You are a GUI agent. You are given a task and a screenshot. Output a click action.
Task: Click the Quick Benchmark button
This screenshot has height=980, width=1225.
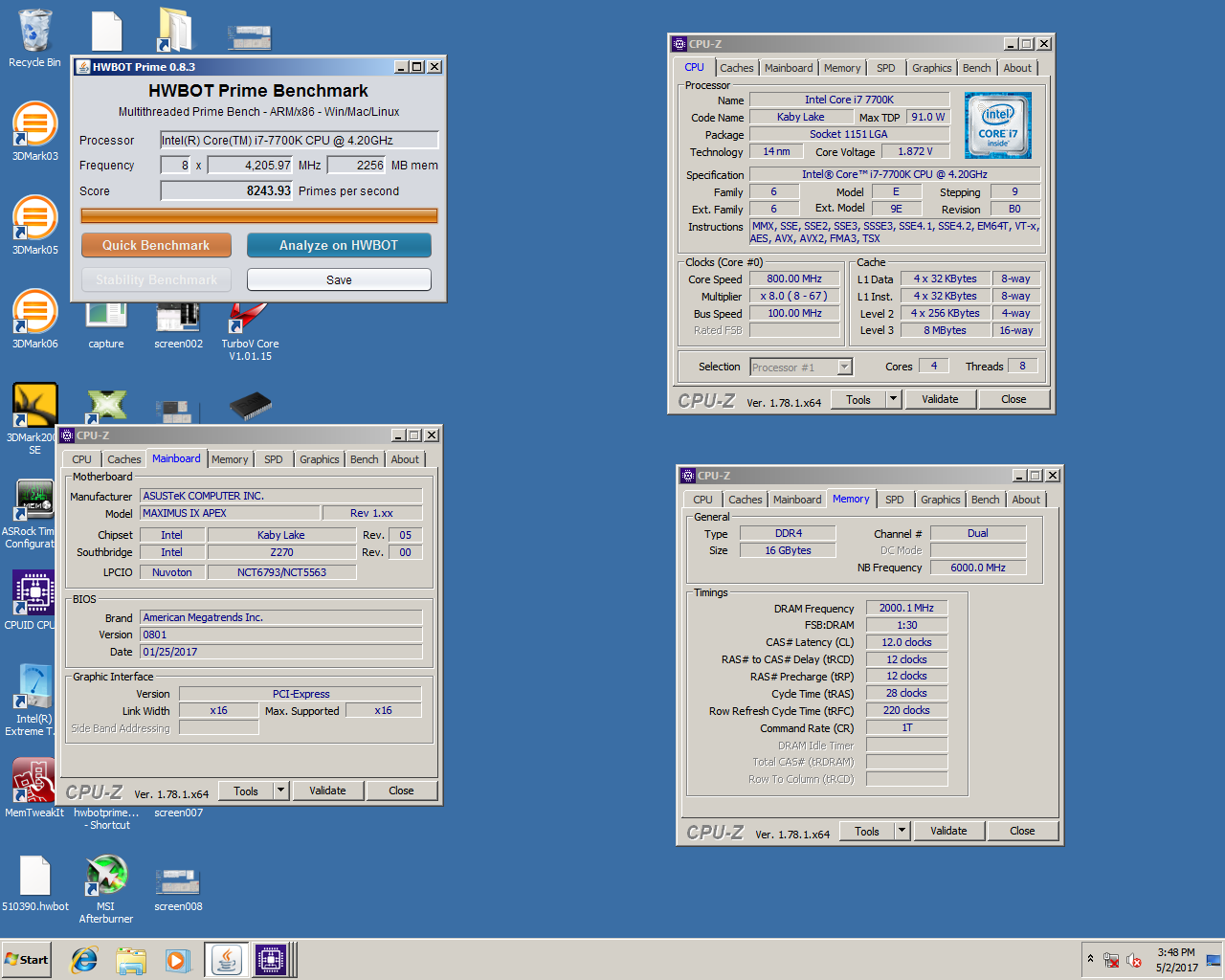(x=156, y=245)
